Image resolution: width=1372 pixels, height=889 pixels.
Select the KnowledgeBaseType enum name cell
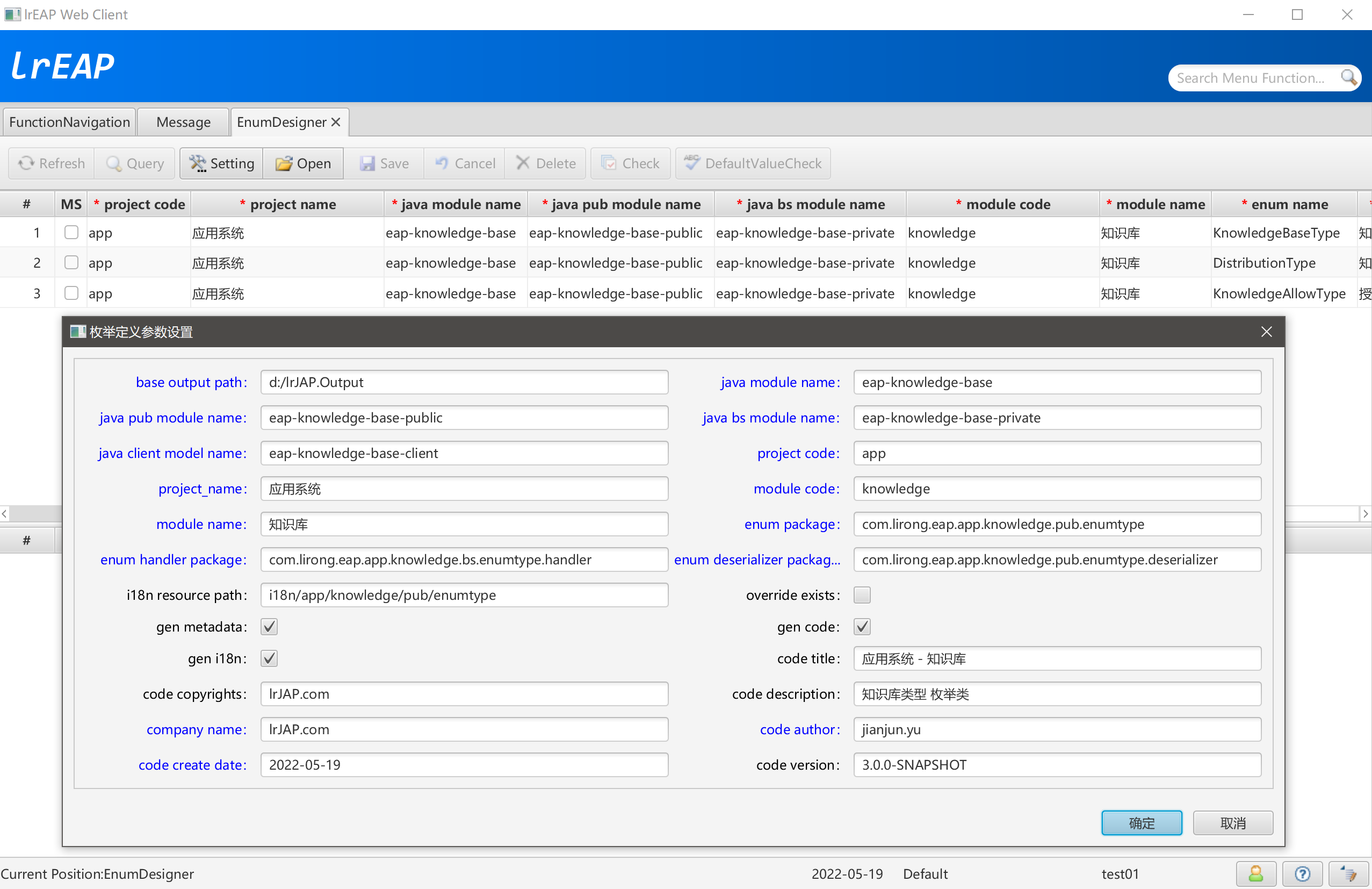(x=1283, y=233)
